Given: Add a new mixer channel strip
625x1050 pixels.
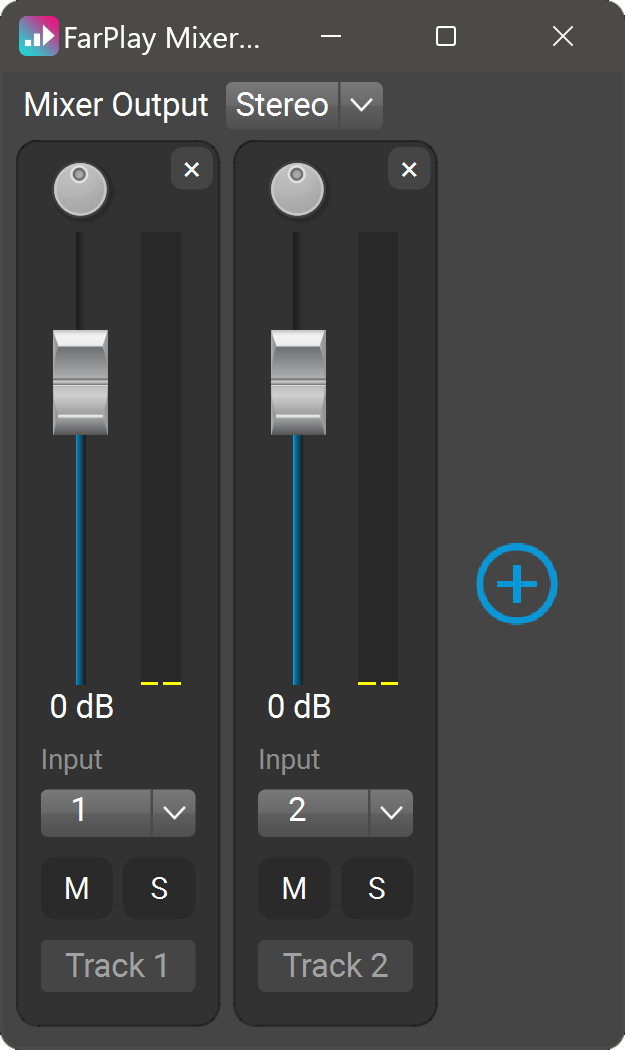Looking at the screenshot, I should pyautogui.click(x=516, y=584).
